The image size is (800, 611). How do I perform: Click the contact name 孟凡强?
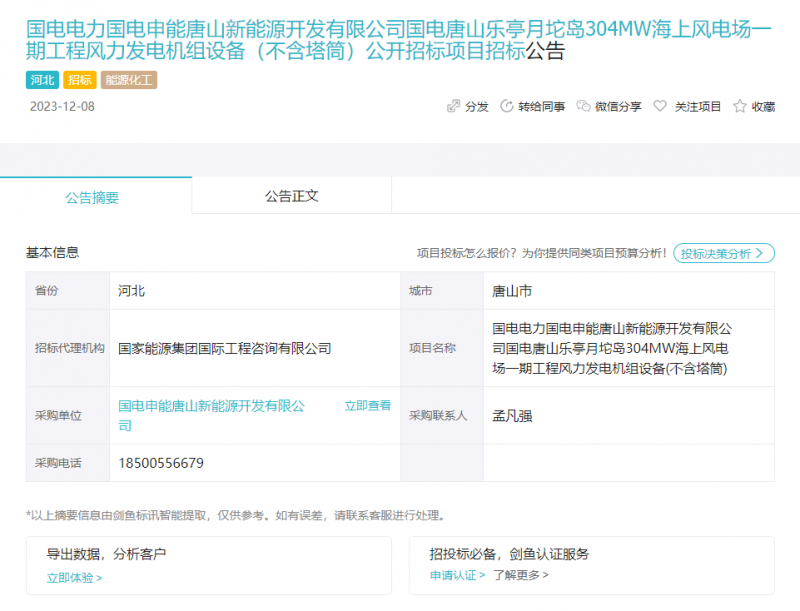pos(512,416)
